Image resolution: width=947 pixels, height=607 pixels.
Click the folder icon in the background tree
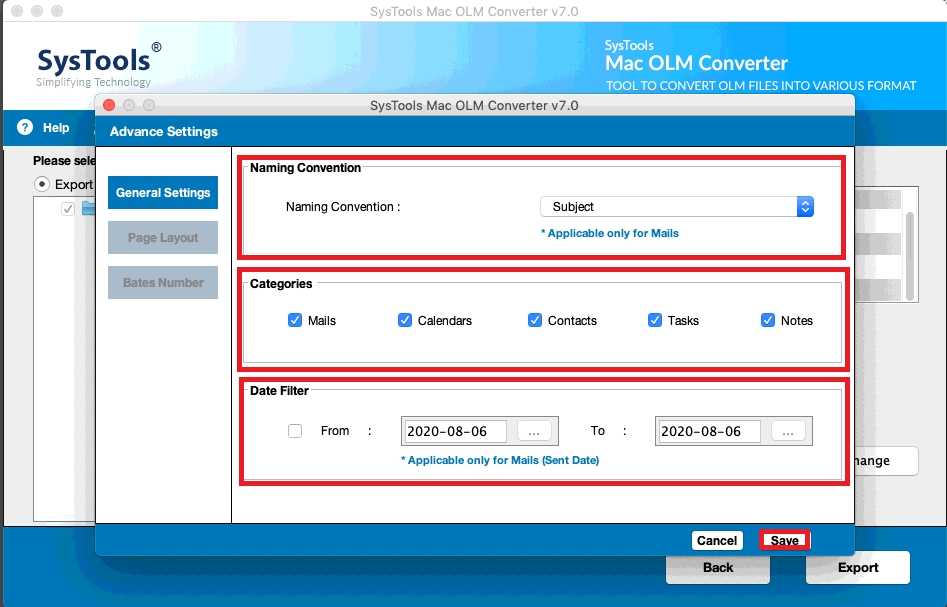(x=89, y=208)
